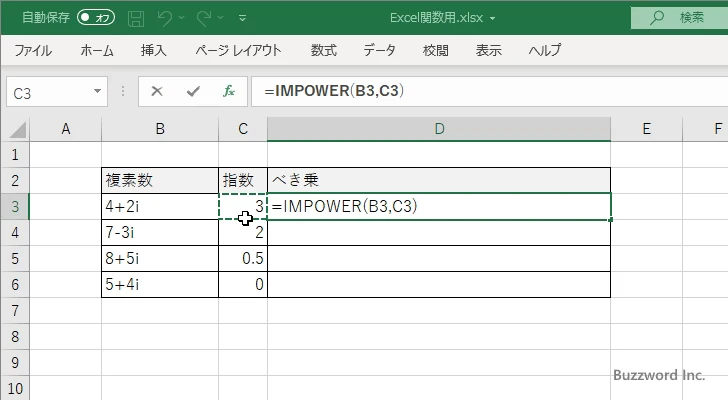The height and width of the screenshot is (400, 728).
Task: Click cell containing 8+5i
Action: [x=160, y=258]
